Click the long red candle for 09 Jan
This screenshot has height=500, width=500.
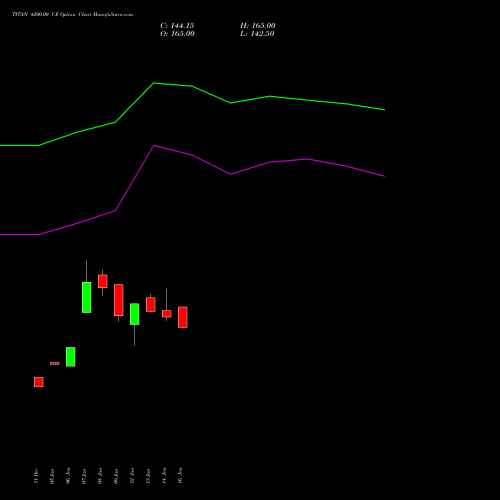pyautogui.click(x=119, y=300)
